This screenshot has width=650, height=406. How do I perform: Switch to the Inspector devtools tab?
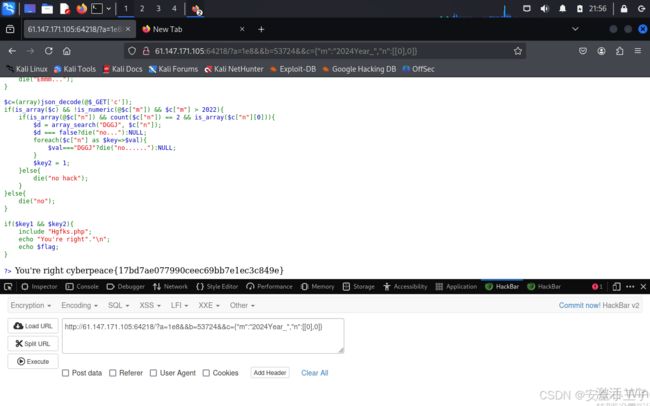[39, 287]
